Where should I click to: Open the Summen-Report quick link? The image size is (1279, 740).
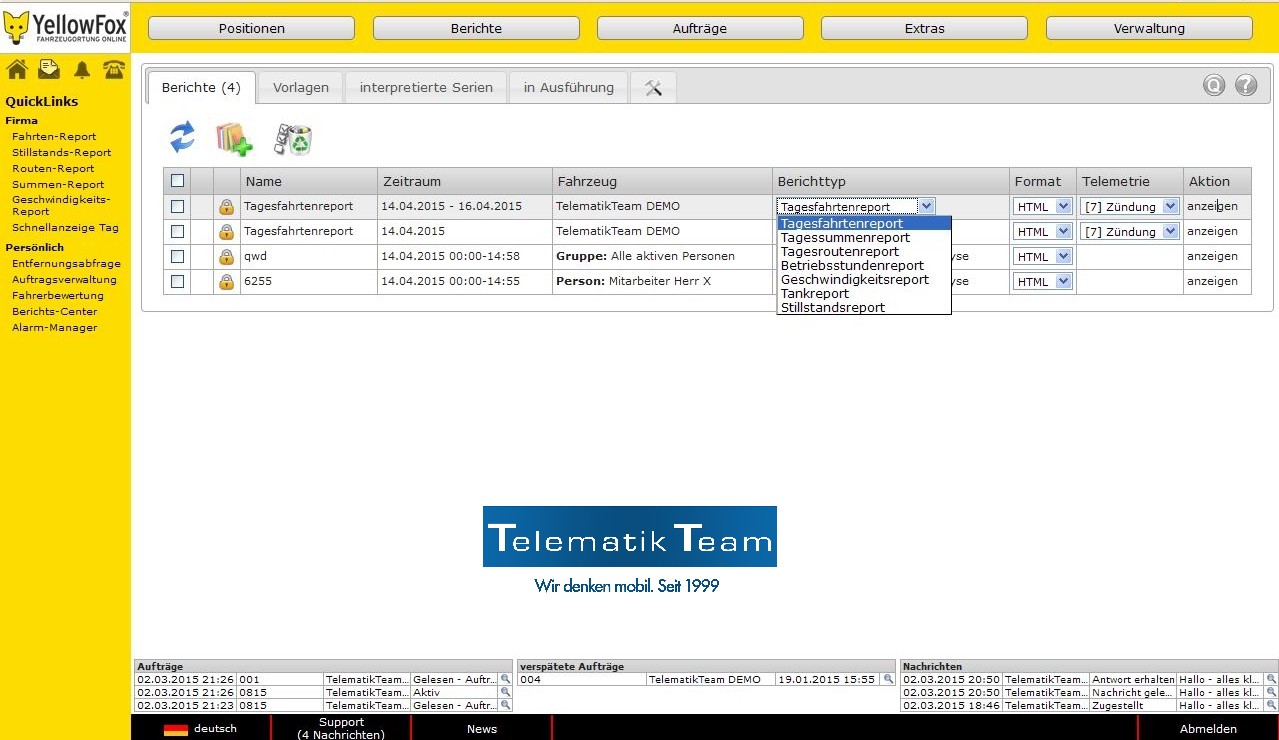pos(58,185)
